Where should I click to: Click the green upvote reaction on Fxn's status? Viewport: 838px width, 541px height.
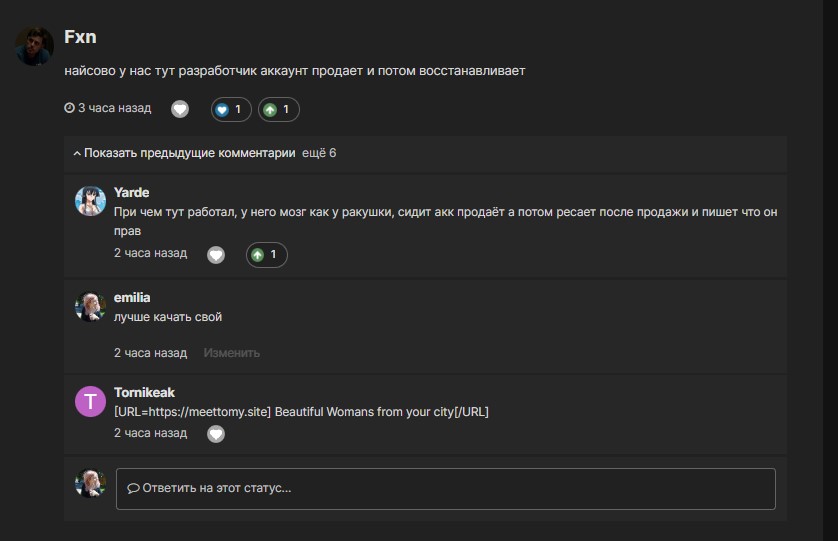click(x=278, y=110)
